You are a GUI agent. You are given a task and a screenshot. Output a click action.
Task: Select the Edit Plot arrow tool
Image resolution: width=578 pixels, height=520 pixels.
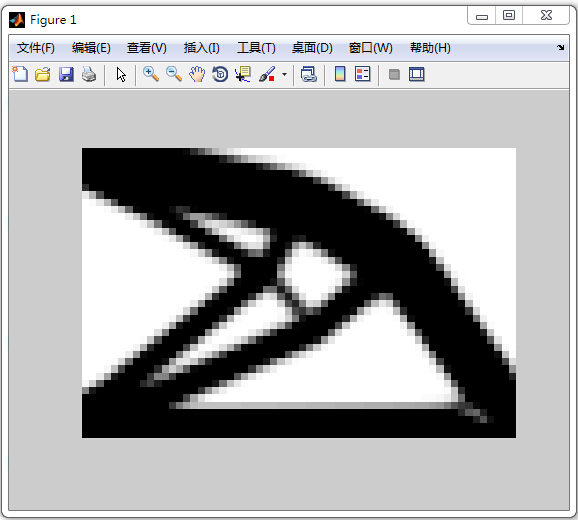[121, 74]
